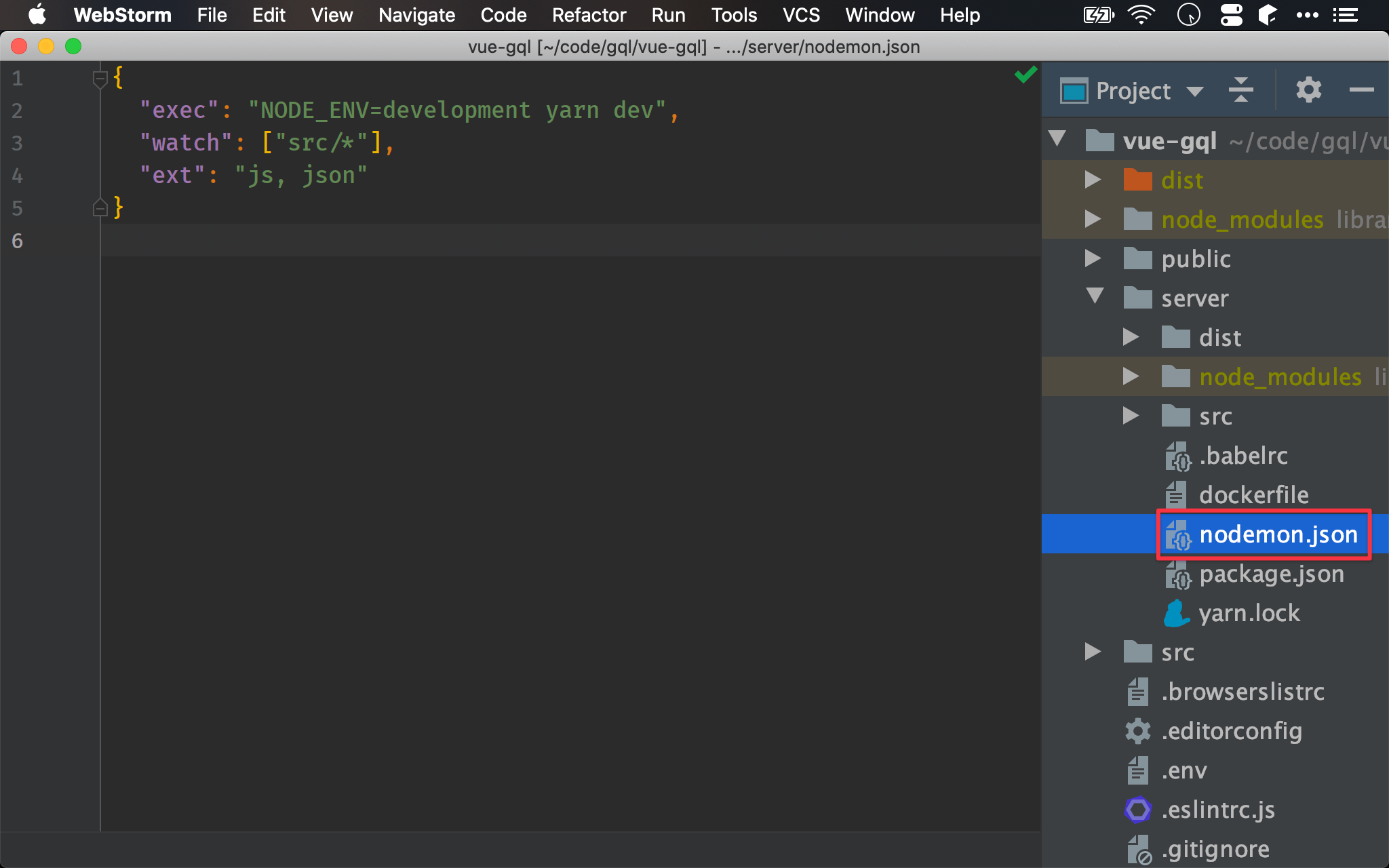Screen dimensions: 1389x868
Task: Open the Run menu
Action: click(x=668, y=15)
